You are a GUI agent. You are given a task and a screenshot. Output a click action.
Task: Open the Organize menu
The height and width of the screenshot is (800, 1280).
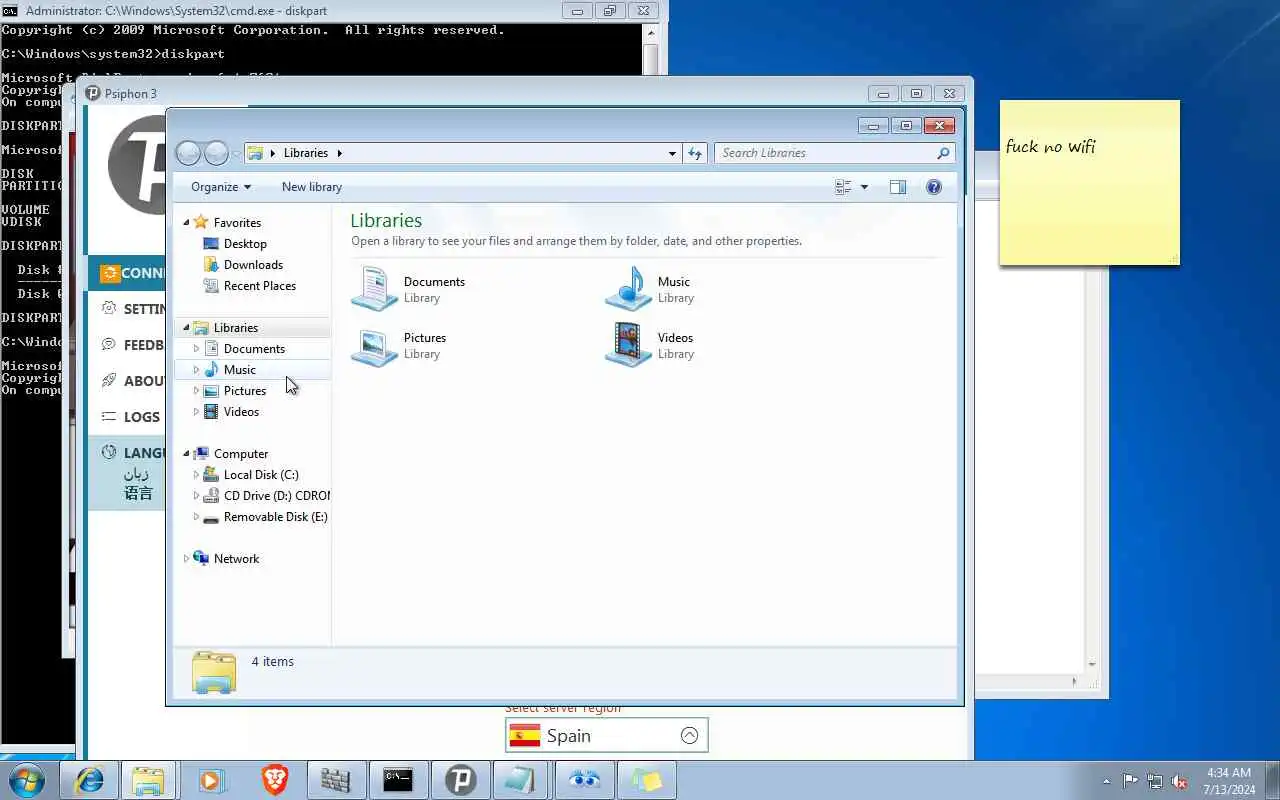click(x=221, y=187)
